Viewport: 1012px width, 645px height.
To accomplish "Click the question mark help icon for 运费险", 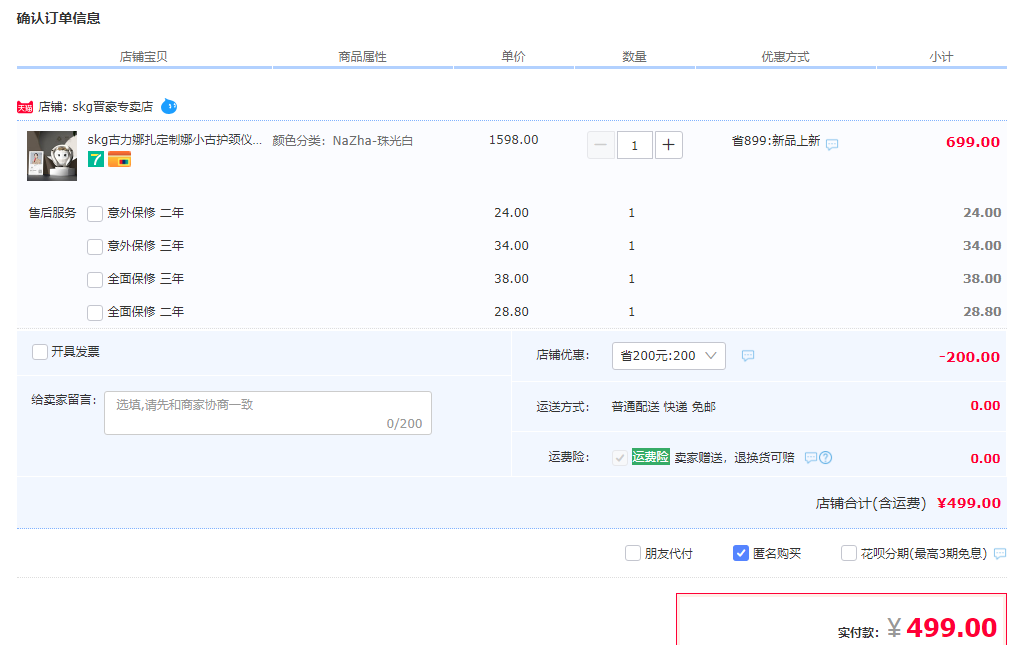I will (x=825, y=458).
